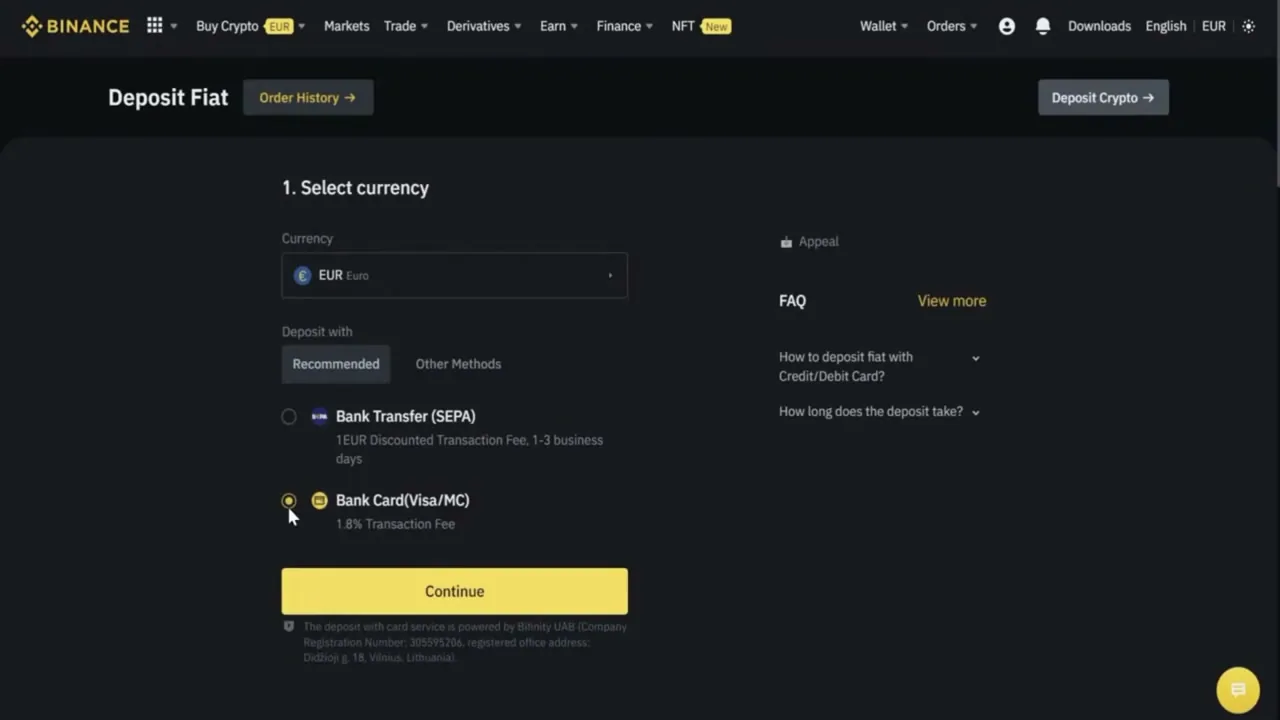Expand the Trade menu
The image size is (1280, 720).
(x=406, y=26)
